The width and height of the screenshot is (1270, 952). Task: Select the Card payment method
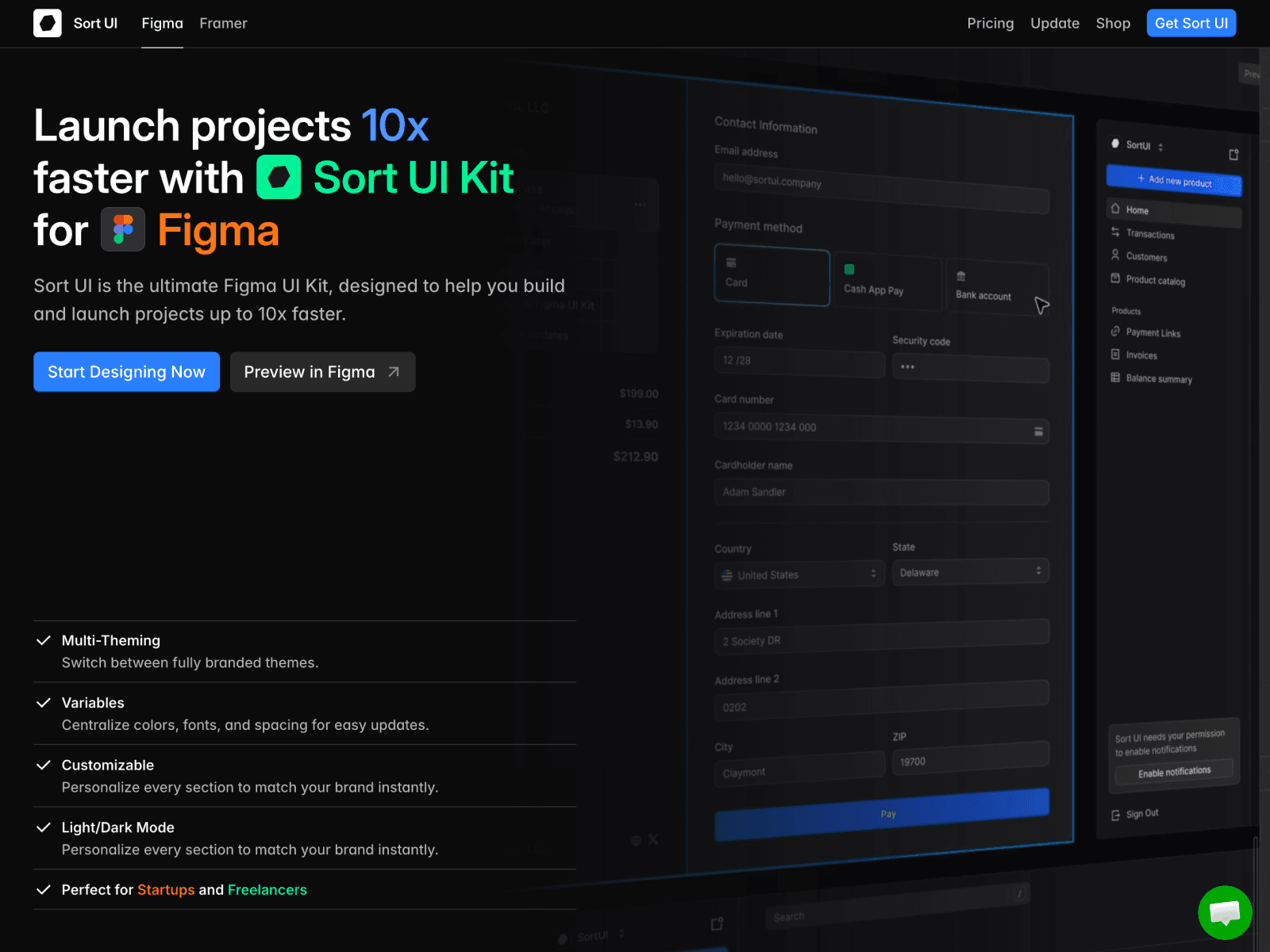[x=772, y=274]
